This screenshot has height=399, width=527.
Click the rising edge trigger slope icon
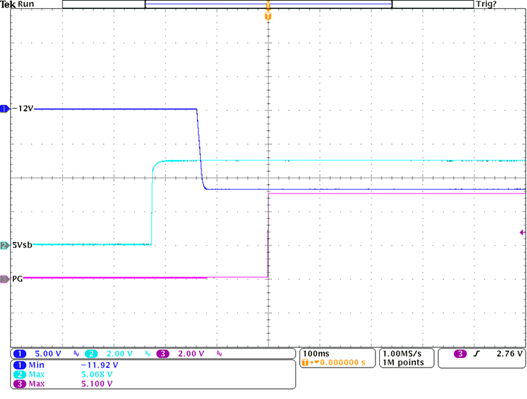point(476,354)
